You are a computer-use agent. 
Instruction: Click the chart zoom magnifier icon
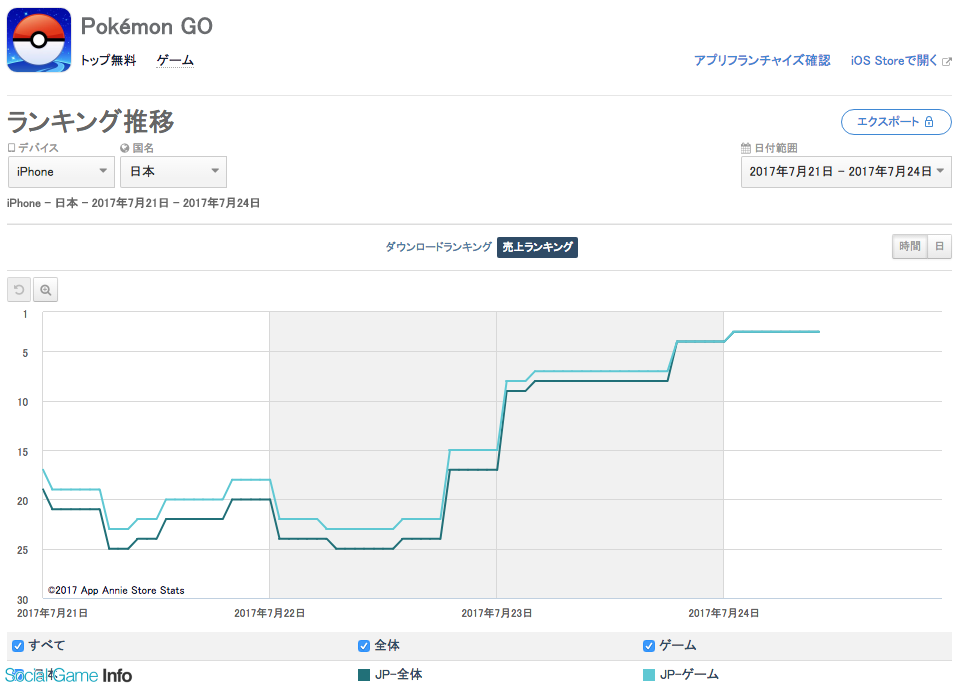pyautogui.click(x=45, y=290)
